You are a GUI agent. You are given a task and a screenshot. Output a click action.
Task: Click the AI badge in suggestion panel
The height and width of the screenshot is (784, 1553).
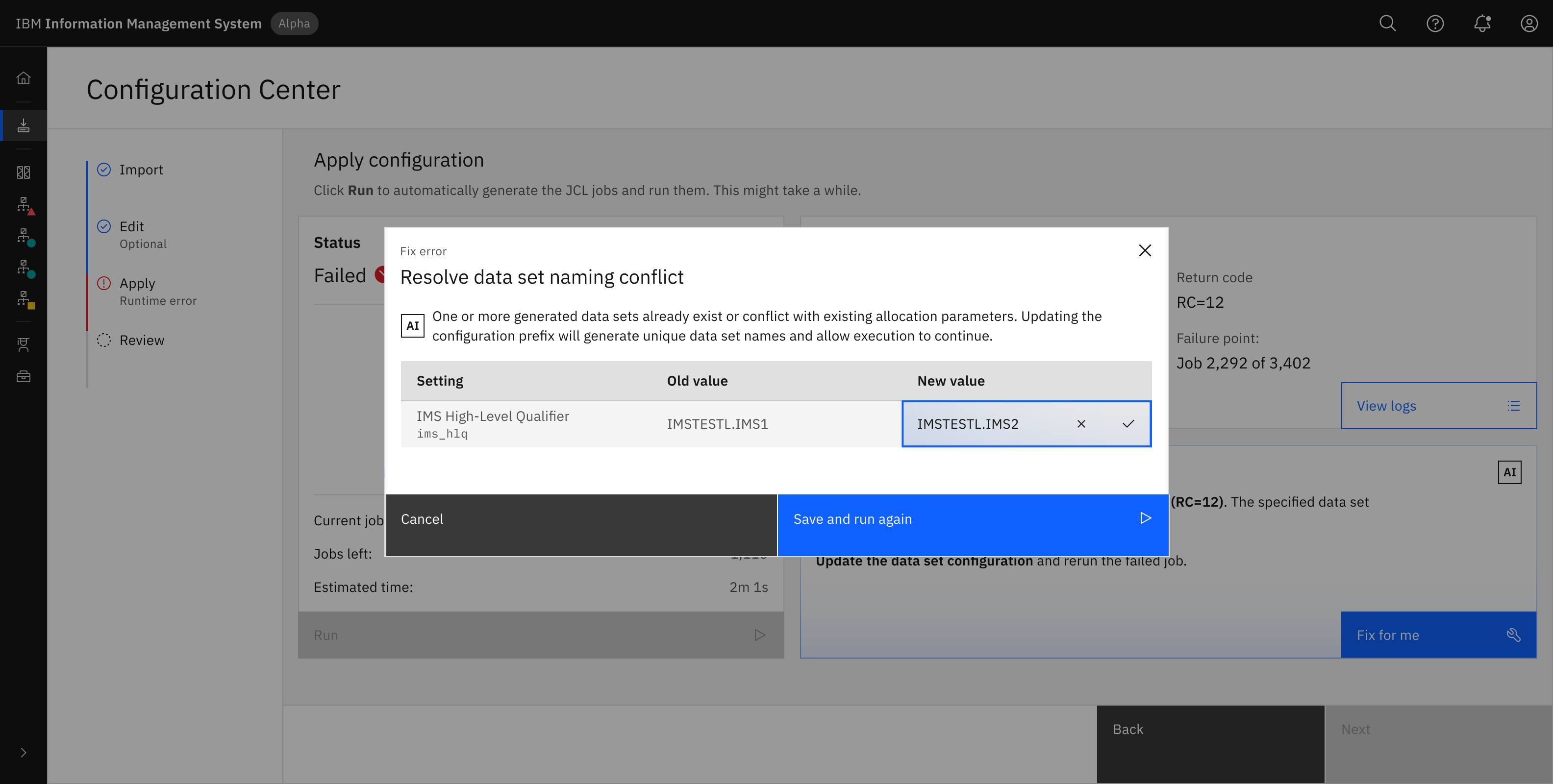tap(1509, 472)
